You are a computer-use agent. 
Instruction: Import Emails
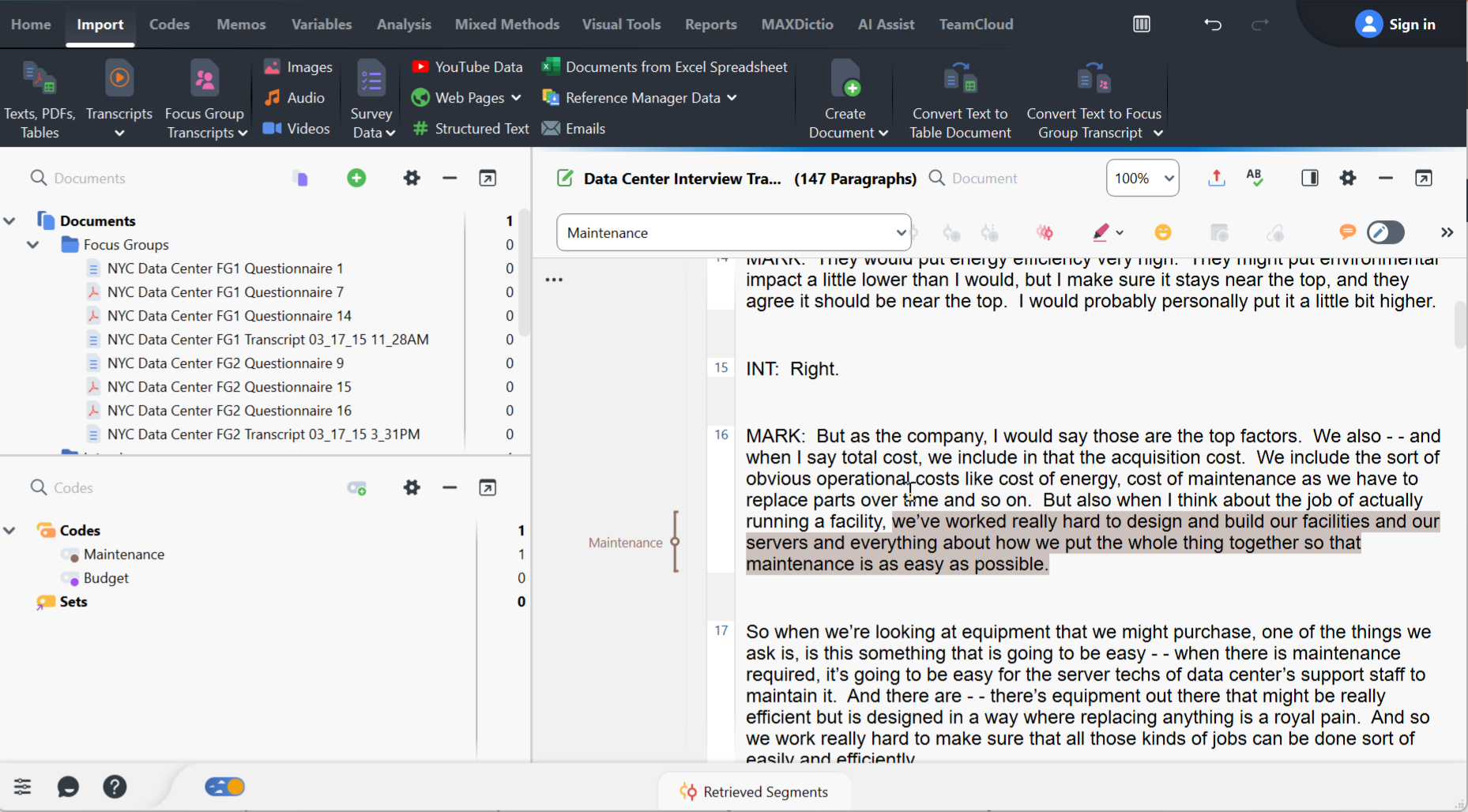[x=574, y=128]
